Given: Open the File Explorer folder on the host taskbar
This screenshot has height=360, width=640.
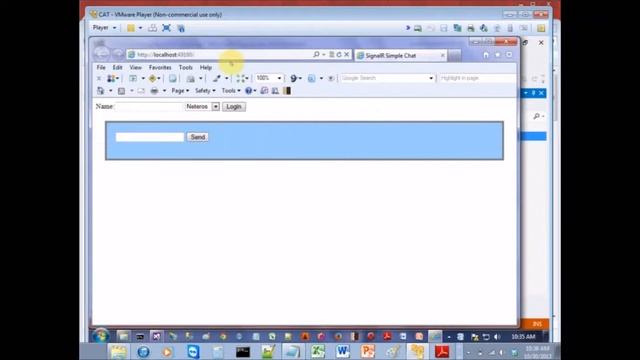Looking at the screenshot, I should tap(118, 351).
